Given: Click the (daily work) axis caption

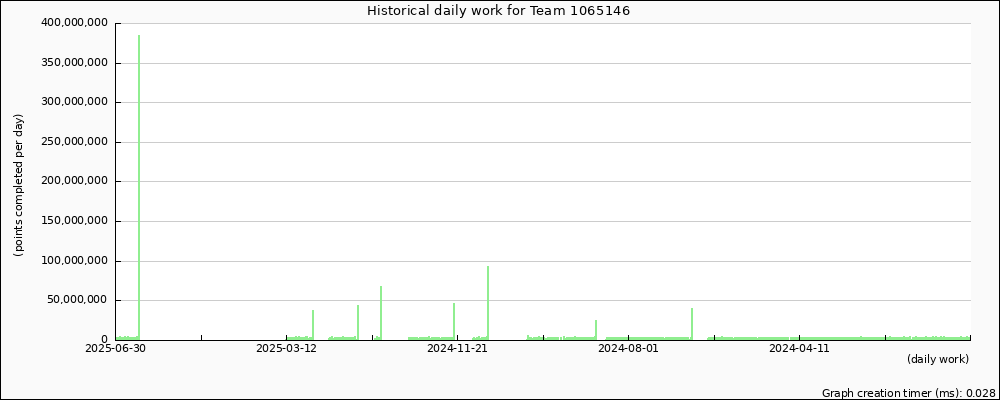Looking at the screenshot, I should 938,360.
